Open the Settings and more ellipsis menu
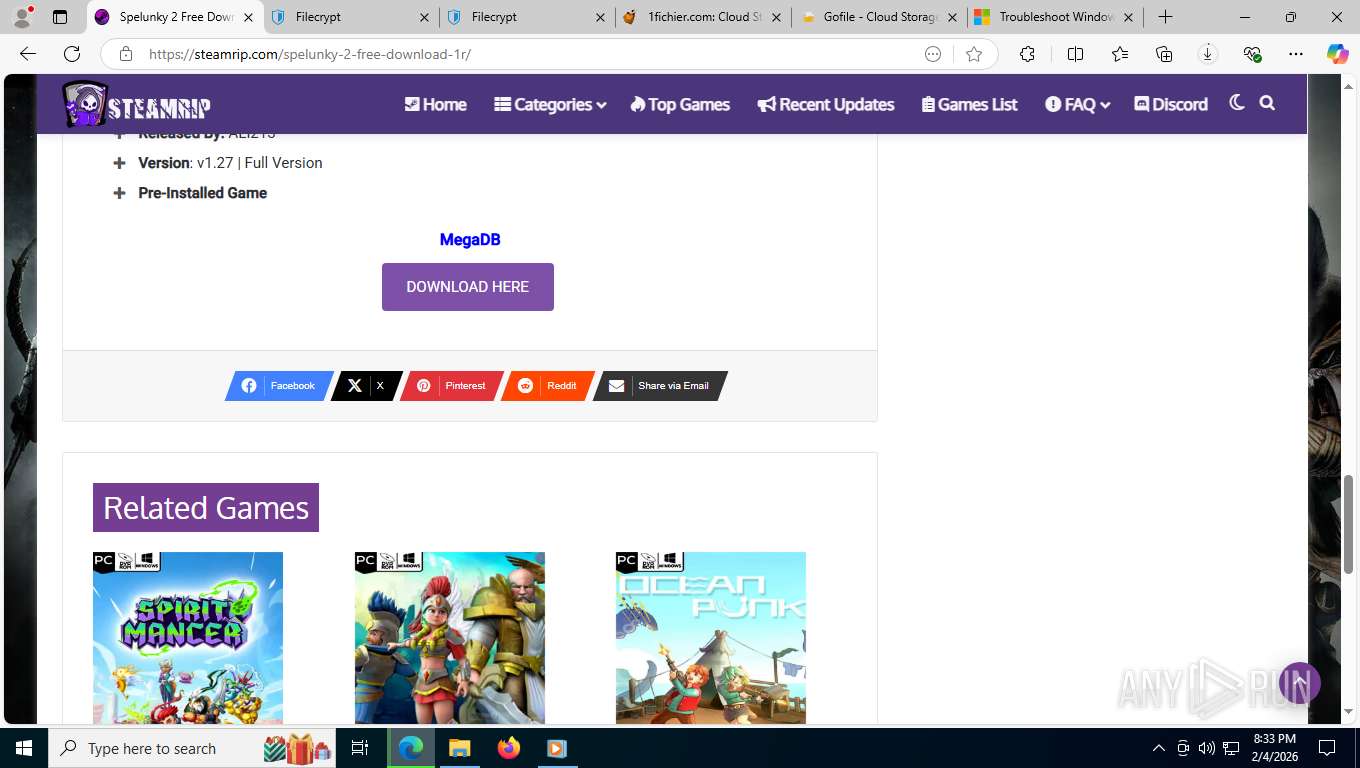This screenshot has width=1360, height=768. tap(1296, 54)
